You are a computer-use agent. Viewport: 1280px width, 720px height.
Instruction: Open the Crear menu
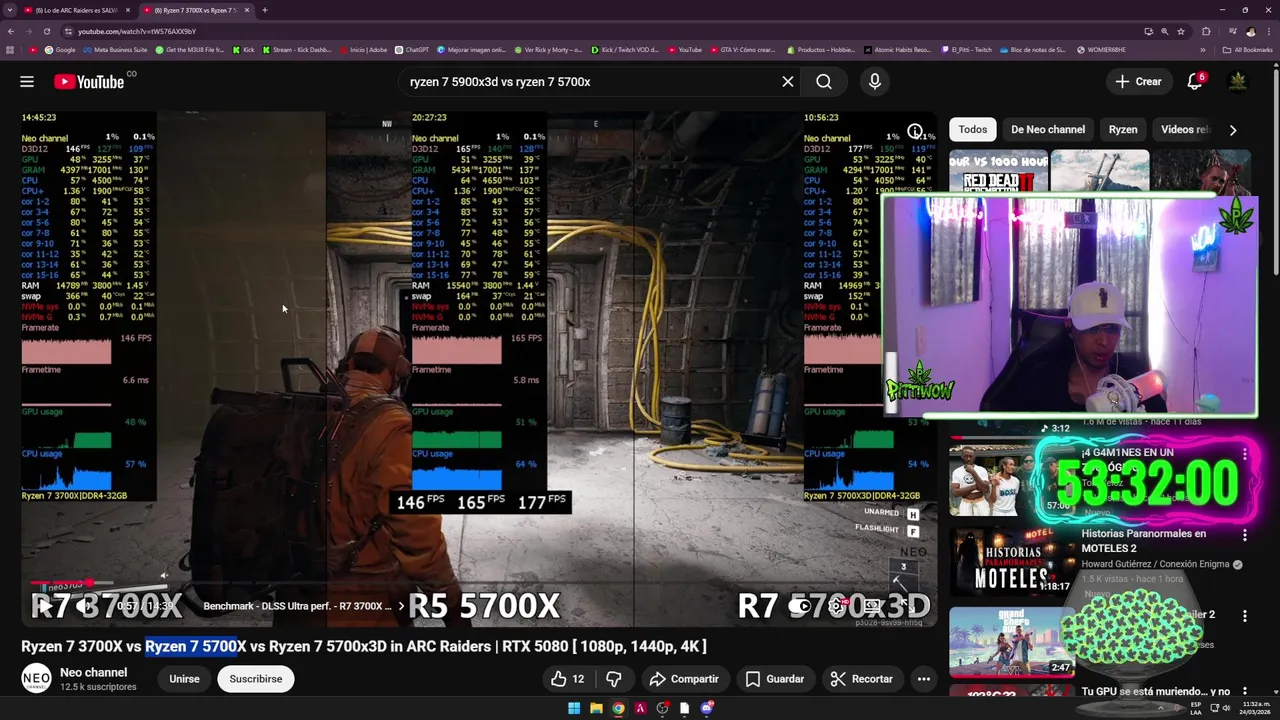1138,82
